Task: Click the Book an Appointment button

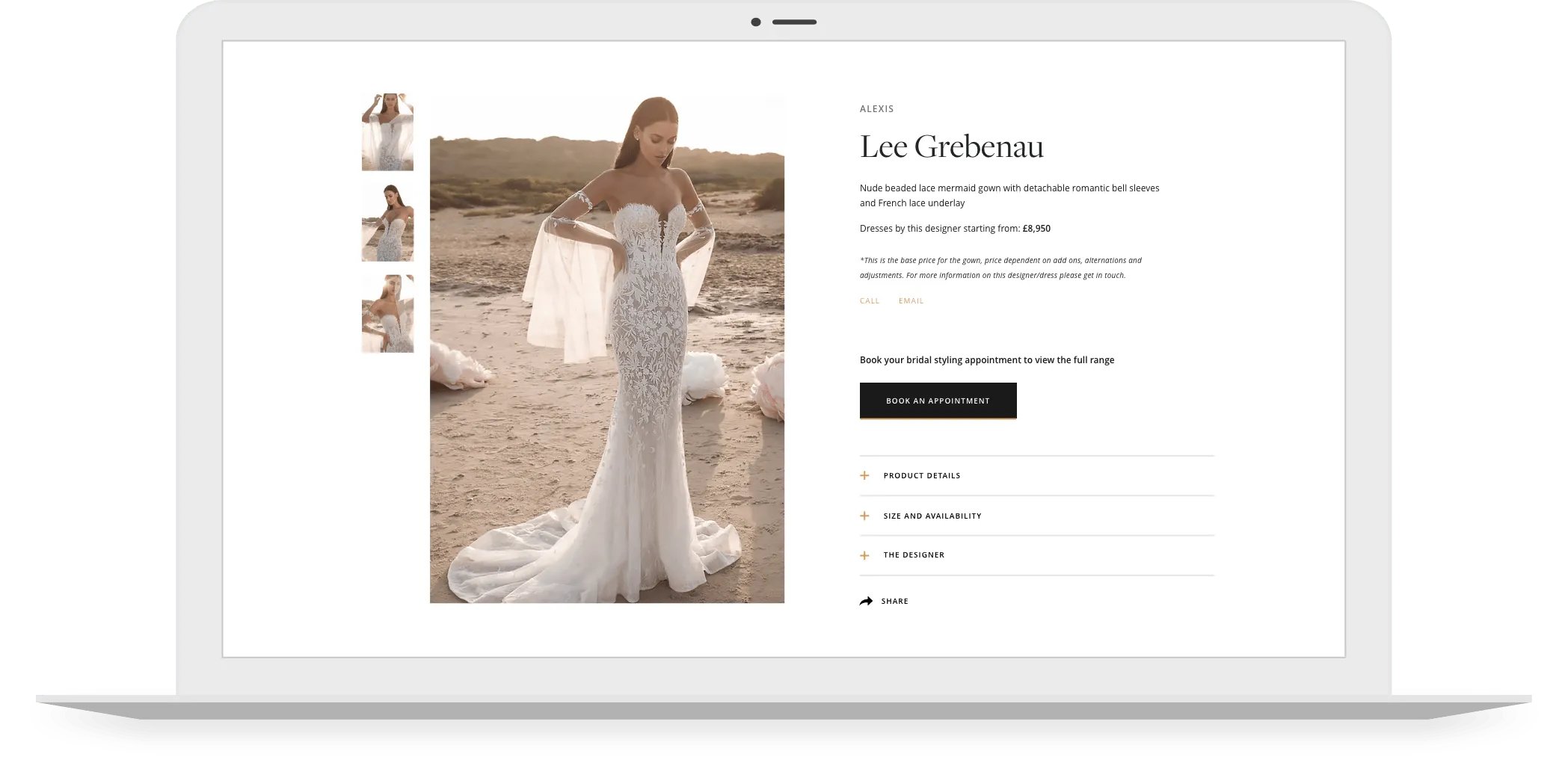Action: (x=938, y=401)
